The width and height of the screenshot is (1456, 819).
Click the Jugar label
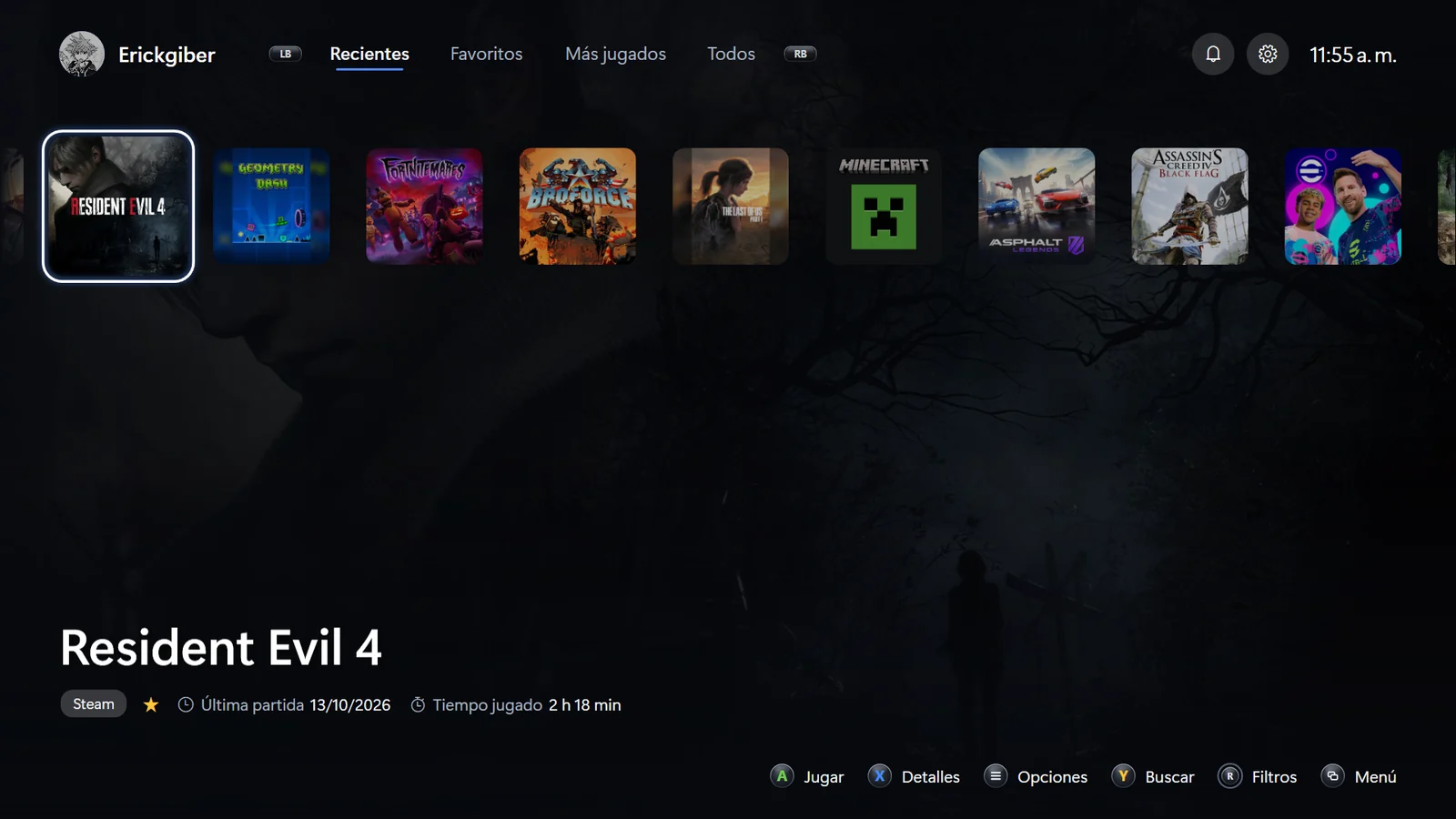(x=824, y=777)
